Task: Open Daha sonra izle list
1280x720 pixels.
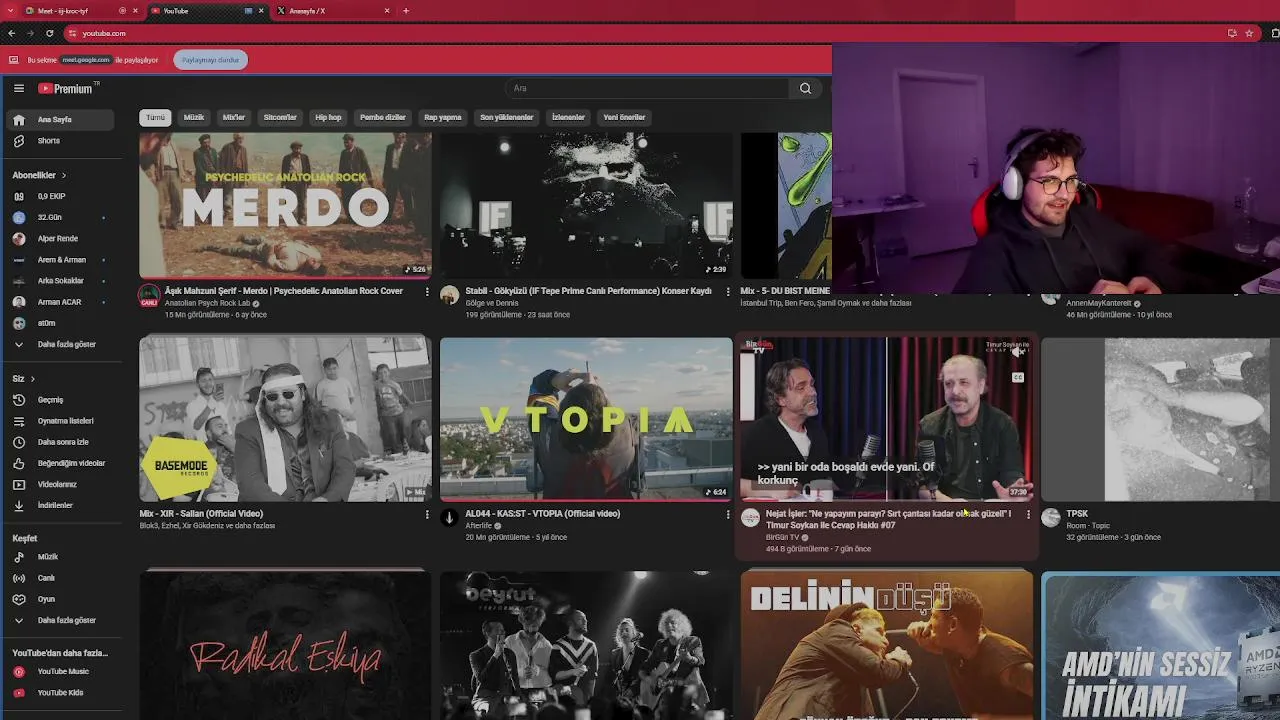Action: coord(60,442)
